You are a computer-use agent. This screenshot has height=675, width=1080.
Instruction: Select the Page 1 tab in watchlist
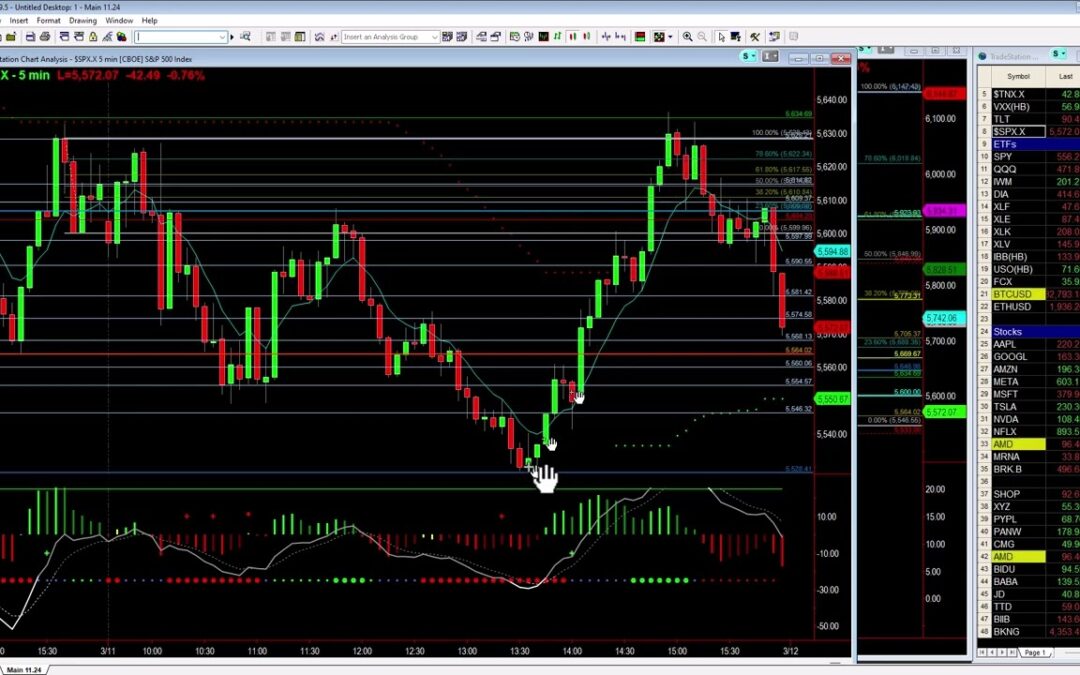pyautogui.click(x=1036, y=652)
